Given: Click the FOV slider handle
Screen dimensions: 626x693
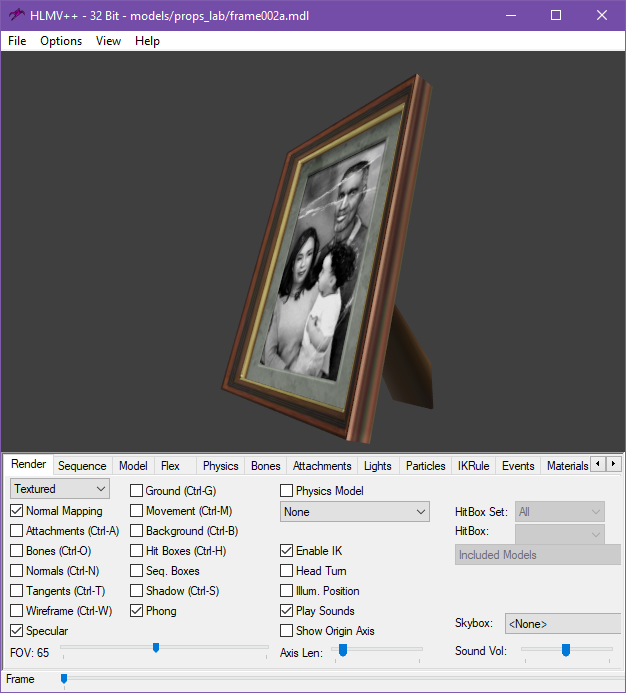Looking at the screenshot, I should click(156, 648).
